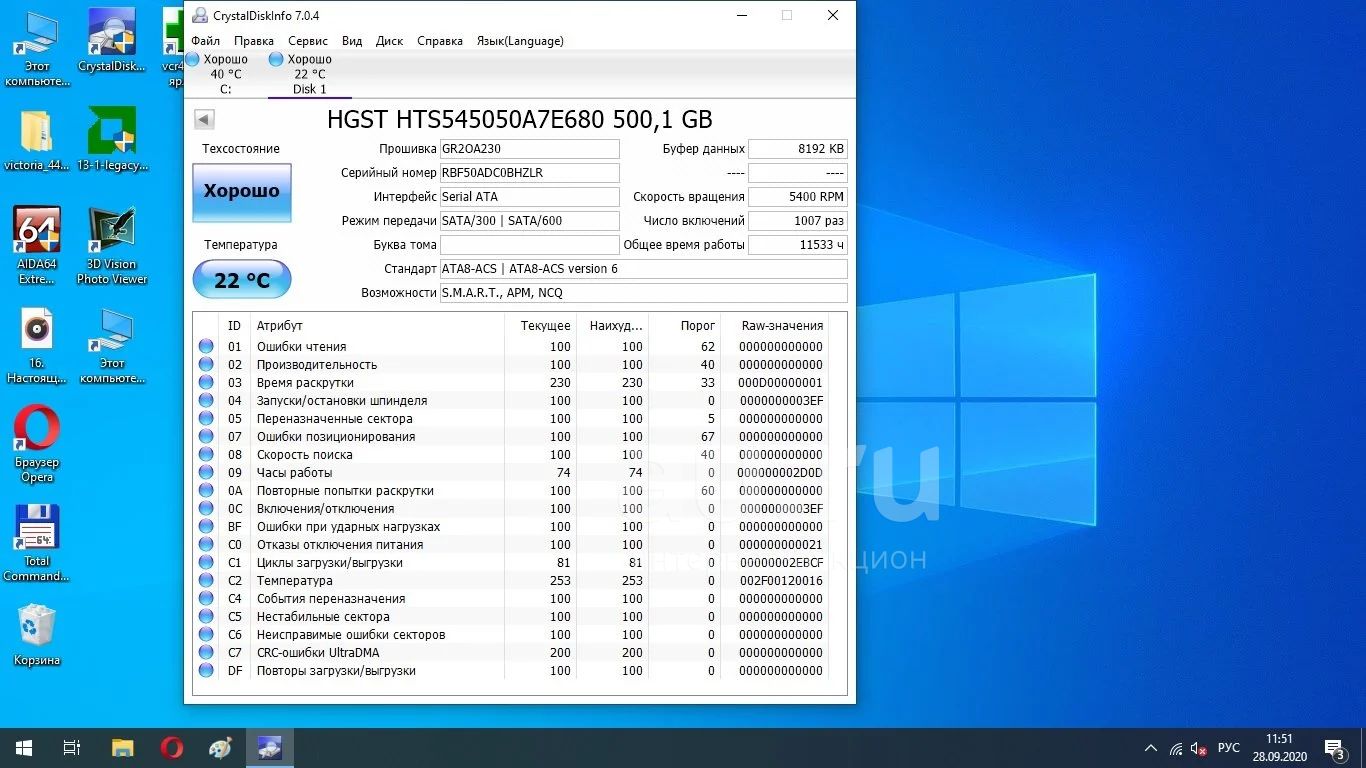Click Общее время работы value 11533 ч
Viewport: 1366px width, 768px height.
[798, 245]
